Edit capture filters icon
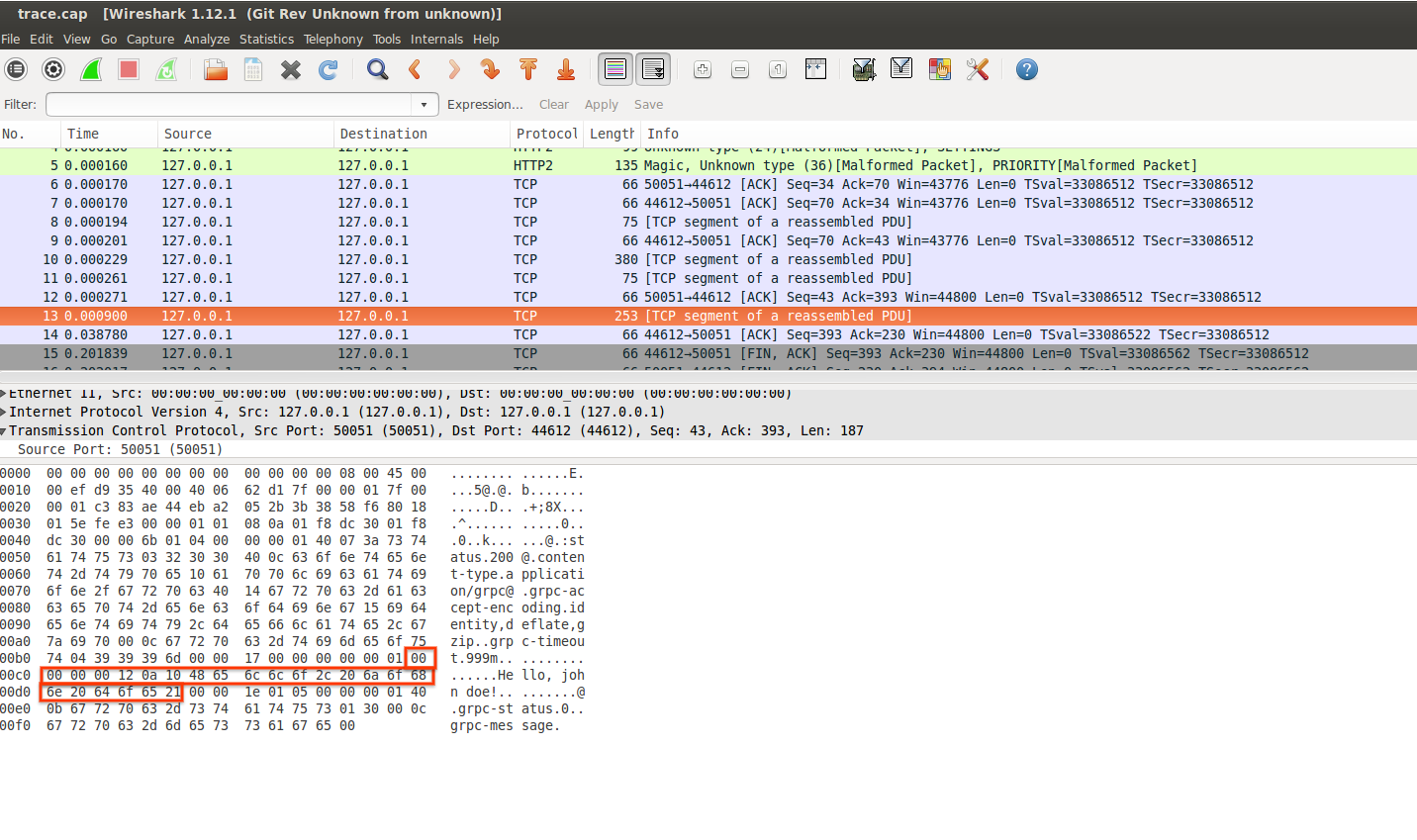The image size is (1417, 840). click(865, 69)
